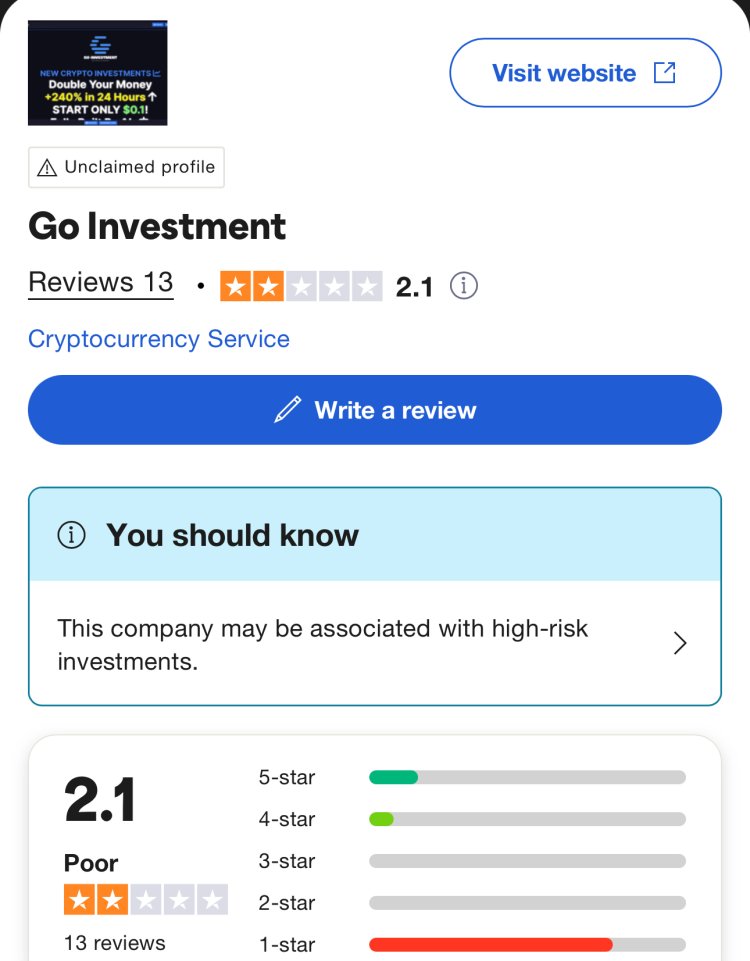
Task: Click the Poor star rating in summary card
Action: pos(146,899)
